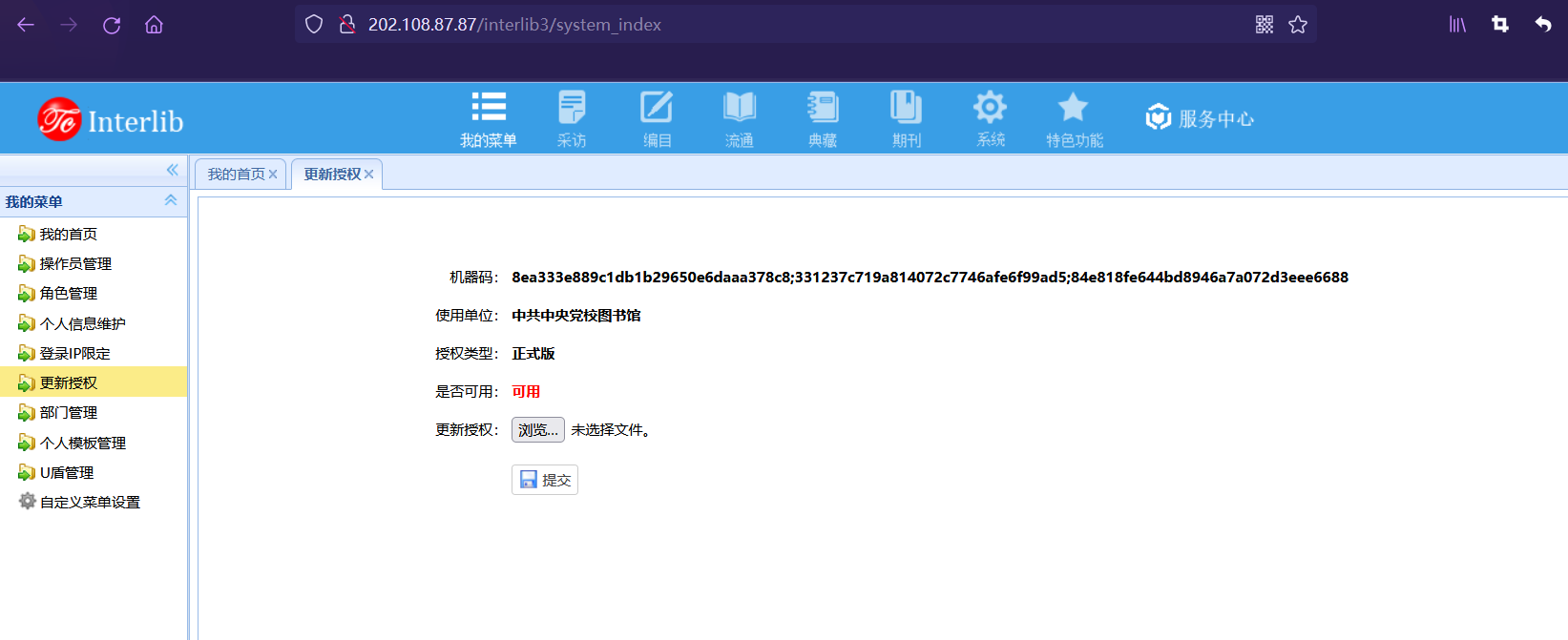Click the machine code text value
This screenshot has width=1568, height=640.
point(930,278)
